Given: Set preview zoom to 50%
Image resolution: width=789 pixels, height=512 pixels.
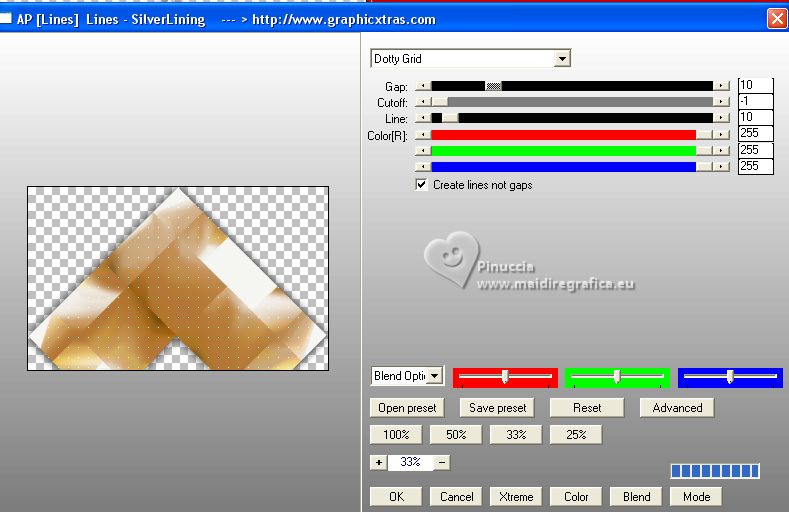Looking at the screenshot, I should click(x=456, y=435).
